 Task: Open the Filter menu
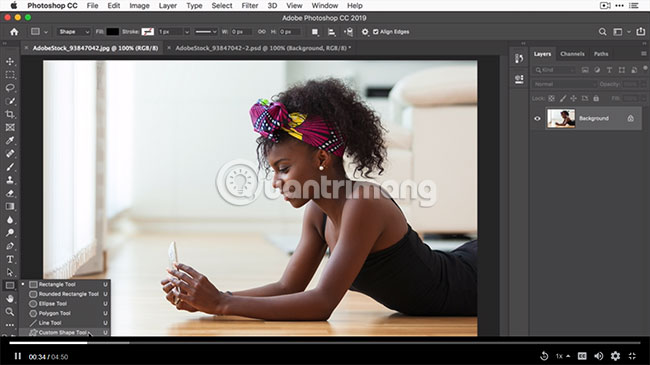250,6
